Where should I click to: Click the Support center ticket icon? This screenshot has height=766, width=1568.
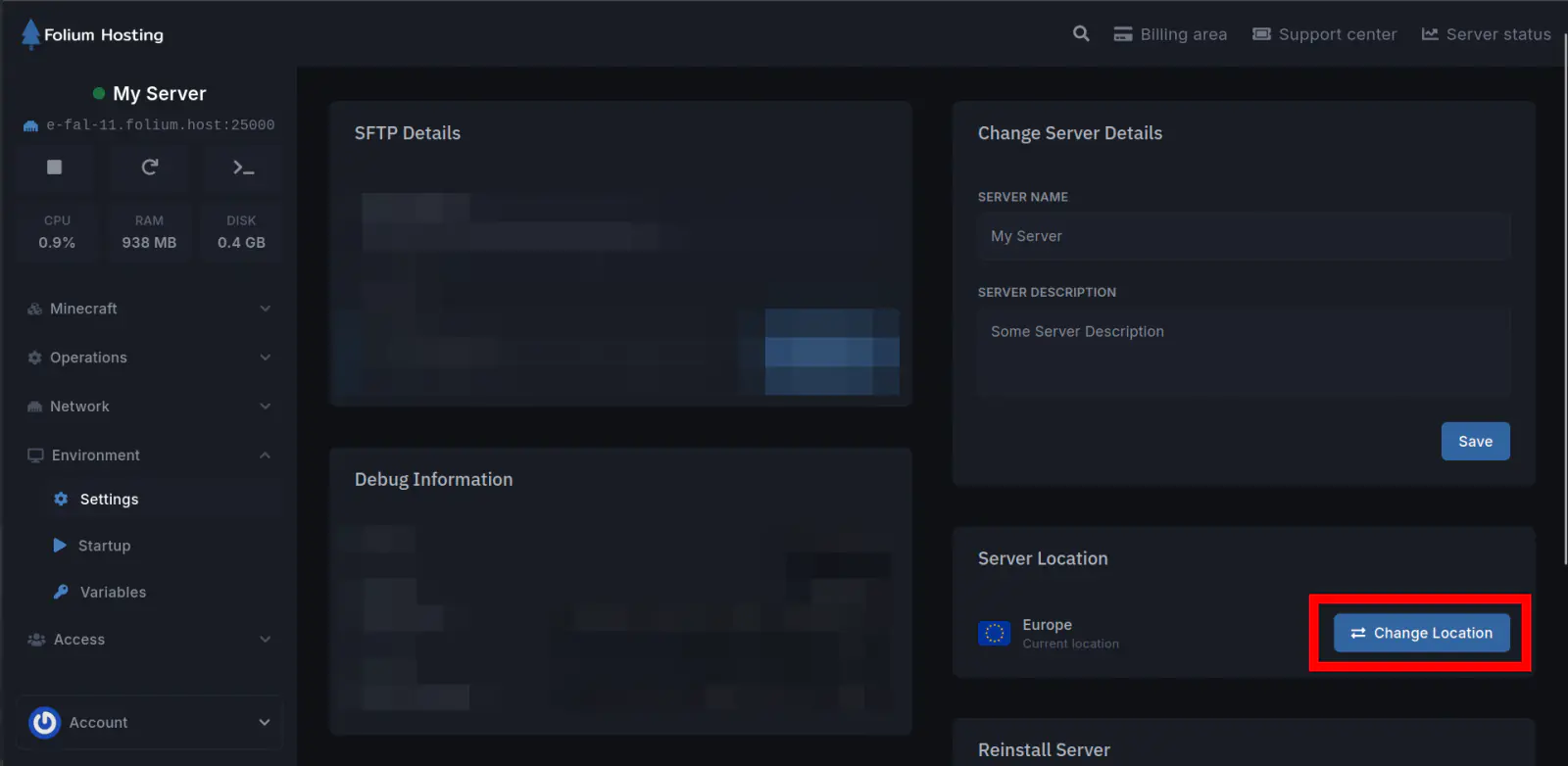coord(1262,34)
